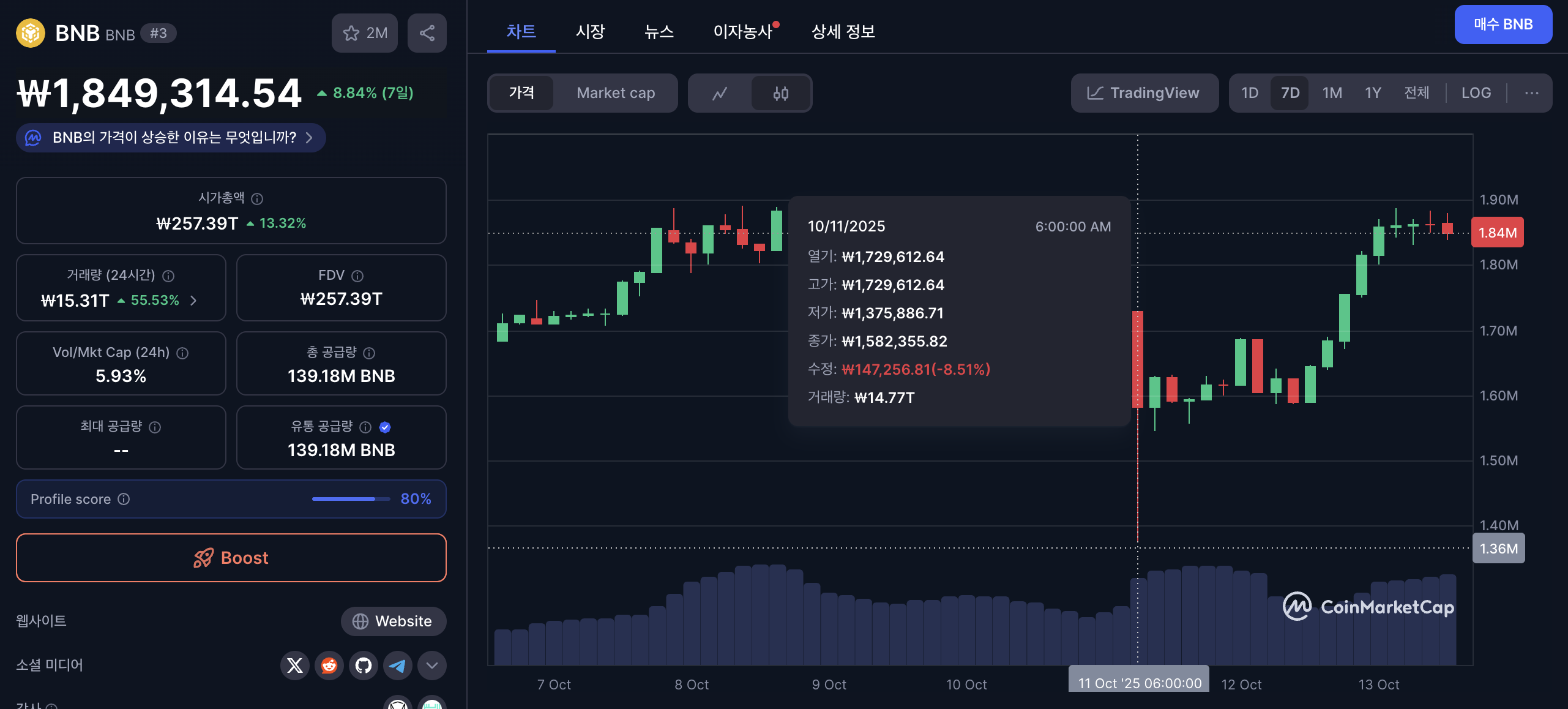This screenshot has width=1568, height=709.
Task: Click the Boost button label
Action: (244, 558)
